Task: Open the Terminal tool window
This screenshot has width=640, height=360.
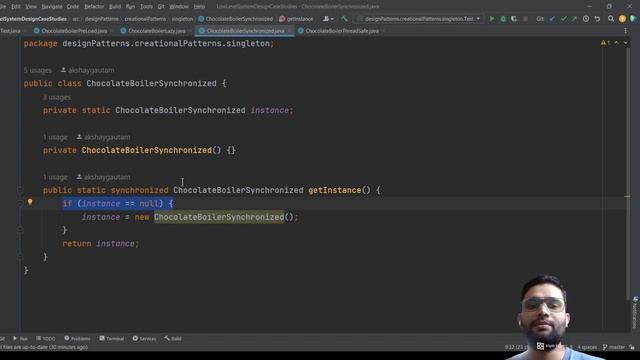Action: click(111, 339)
